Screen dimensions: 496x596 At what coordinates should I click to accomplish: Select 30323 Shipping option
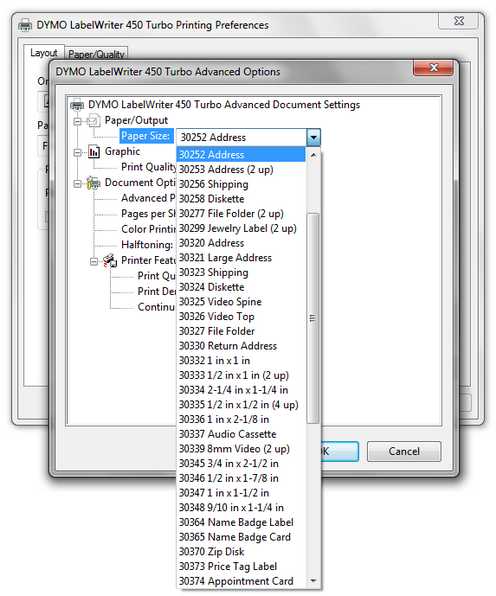pos(241,273)
